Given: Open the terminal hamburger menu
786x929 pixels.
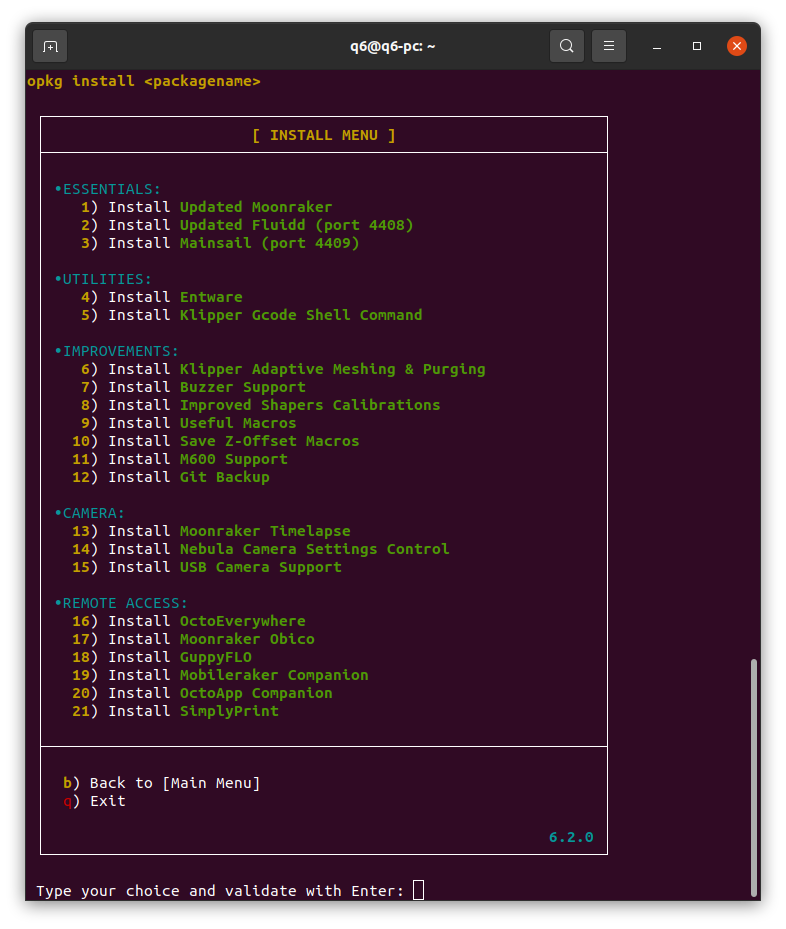Looking at the screenshot, I should tap(608, 46).
